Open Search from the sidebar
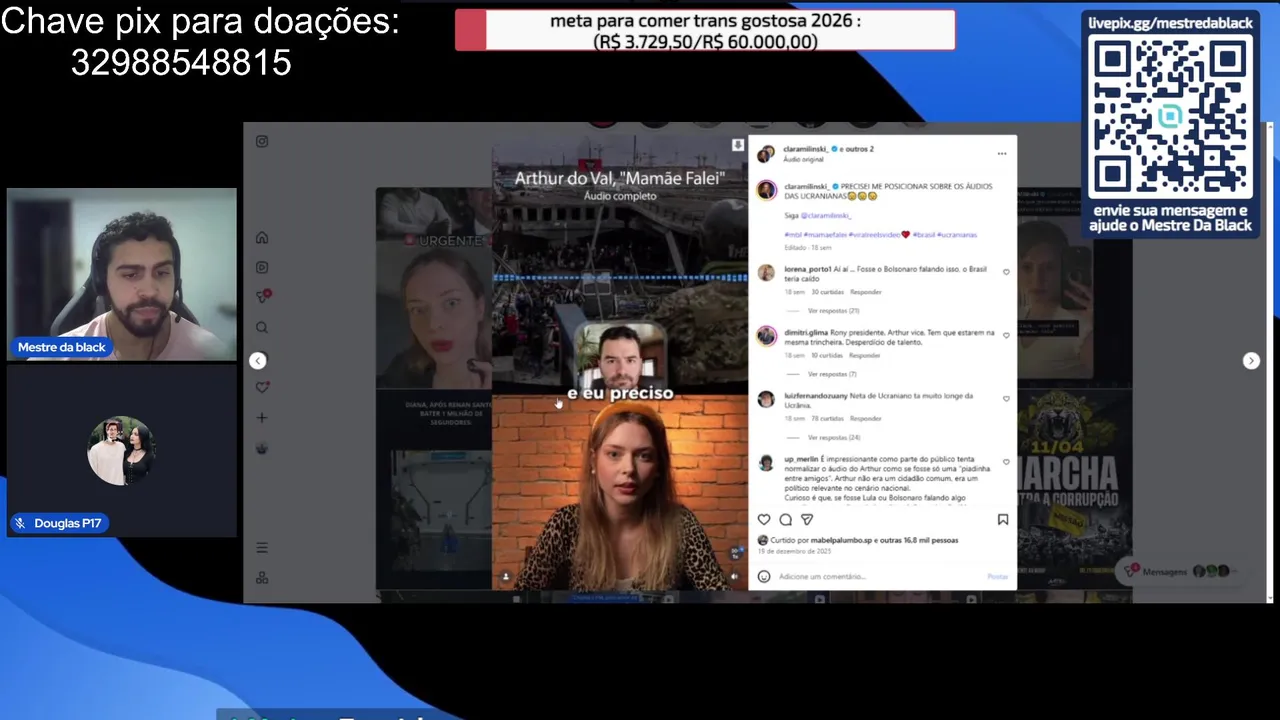 pyautogui.click(x=262, y=328)
